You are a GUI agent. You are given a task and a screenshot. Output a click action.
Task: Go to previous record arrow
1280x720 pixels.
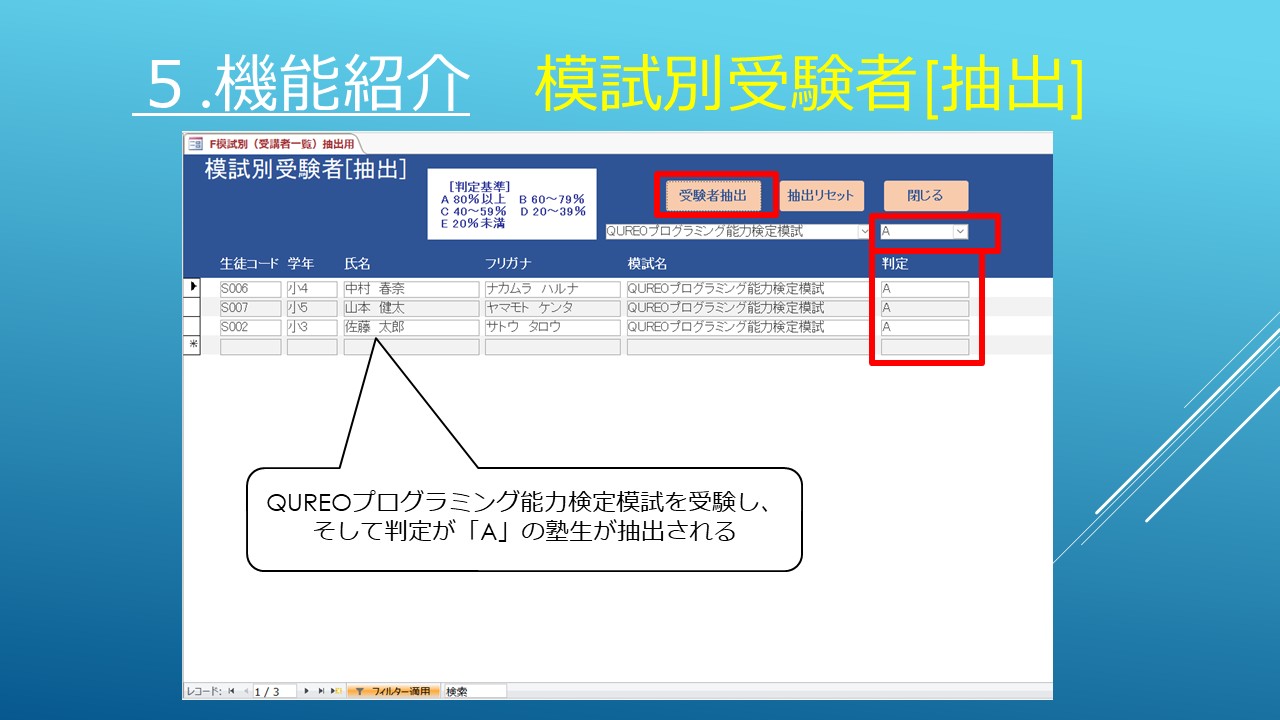click(244, 691)
